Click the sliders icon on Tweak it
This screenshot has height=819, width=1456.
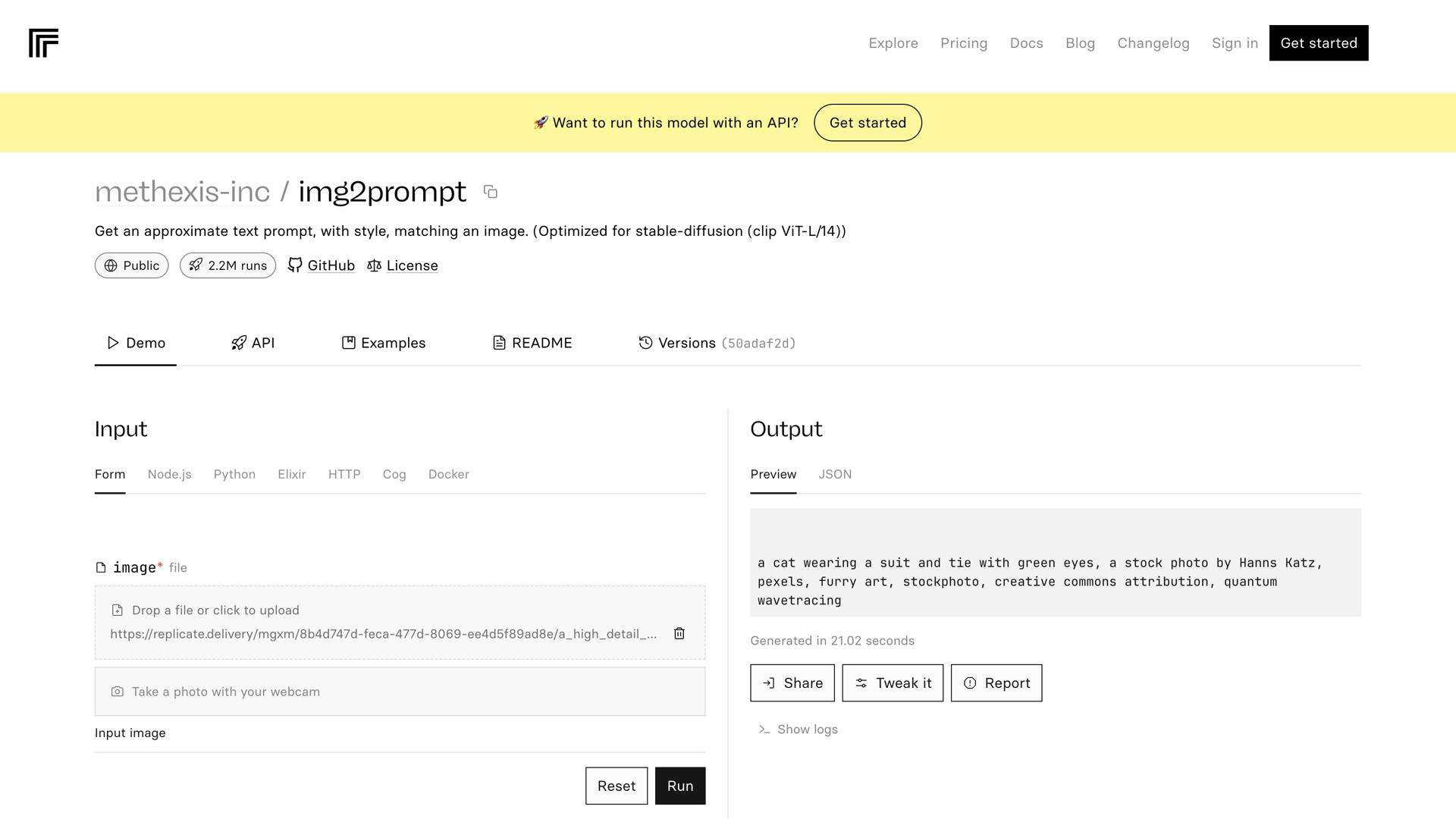(862, 682)
